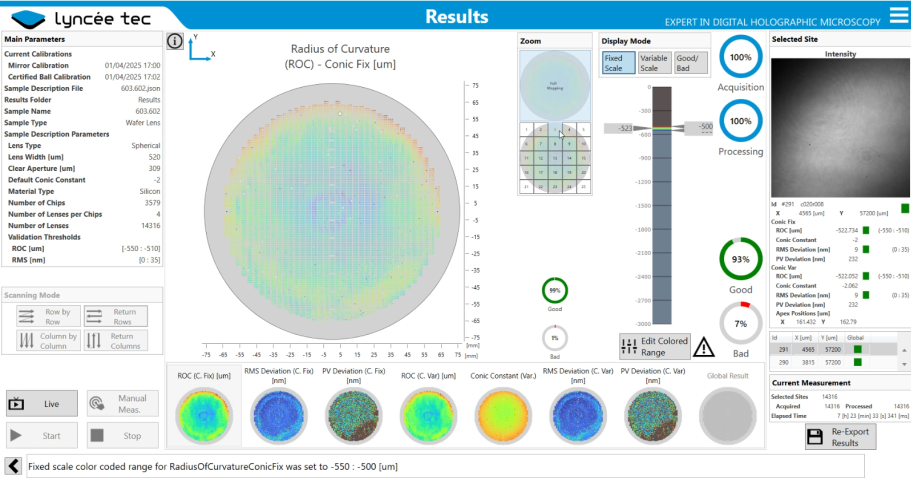Click the info icon above the wafer map
The width and height of the screenshot is (911, 479).
coord(174,41)
